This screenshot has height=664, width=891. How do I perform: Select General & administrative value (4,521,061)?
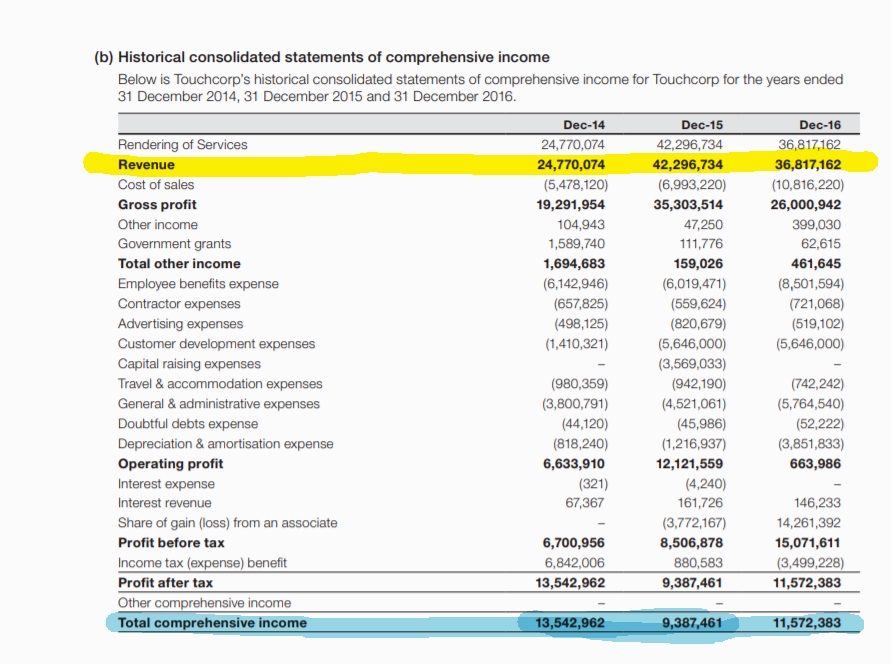tap(694, 404)
